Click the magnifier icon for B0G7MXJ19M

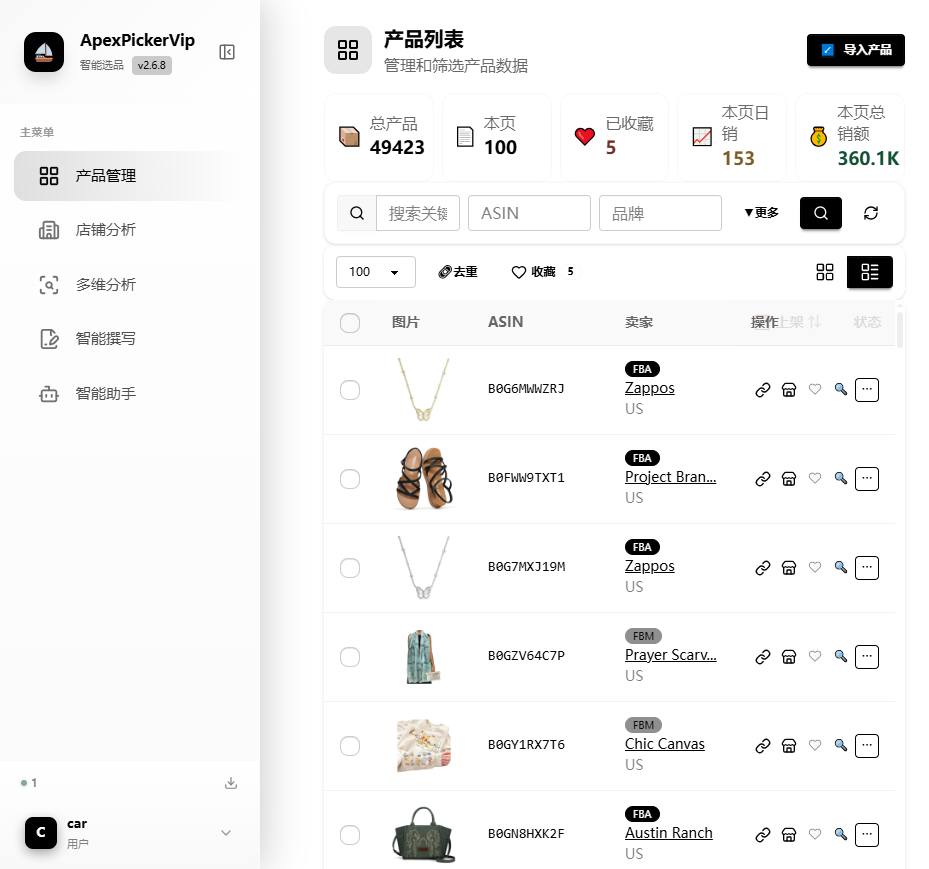[x=841, y=567]
